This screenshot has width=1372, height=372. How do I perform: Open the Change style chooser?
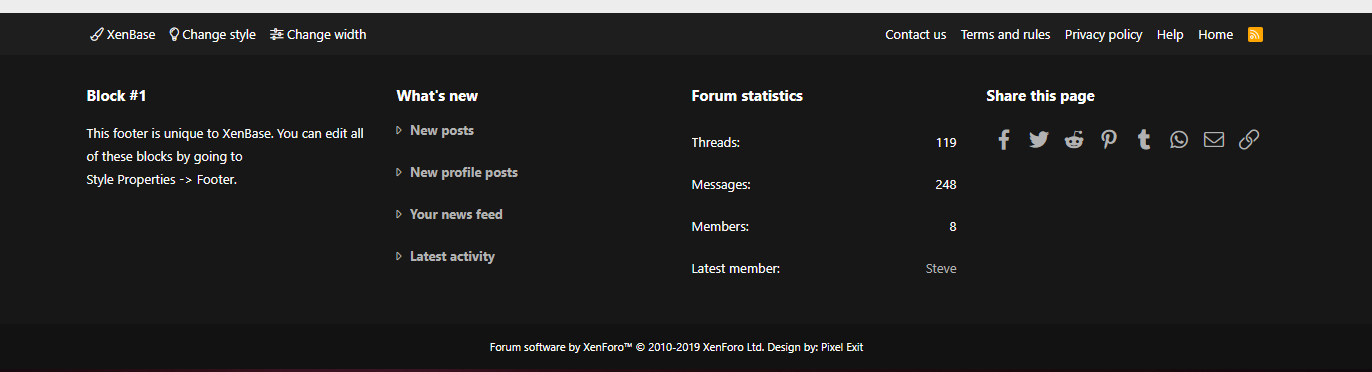click(212, 34)
